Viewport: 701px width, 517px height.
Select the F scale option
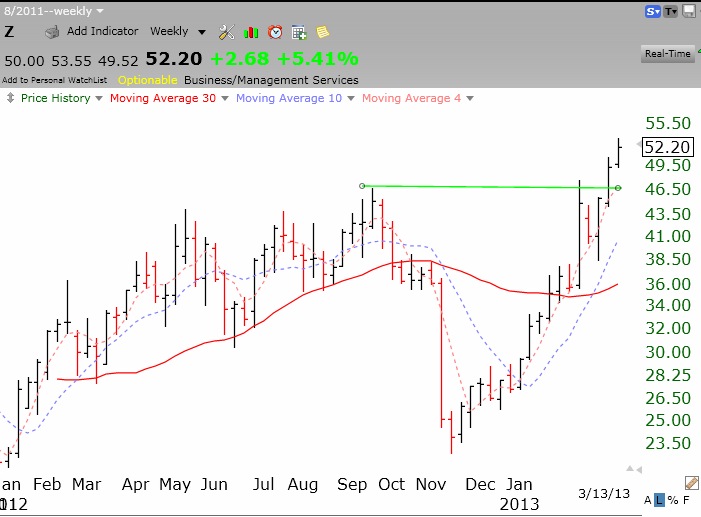686,500
